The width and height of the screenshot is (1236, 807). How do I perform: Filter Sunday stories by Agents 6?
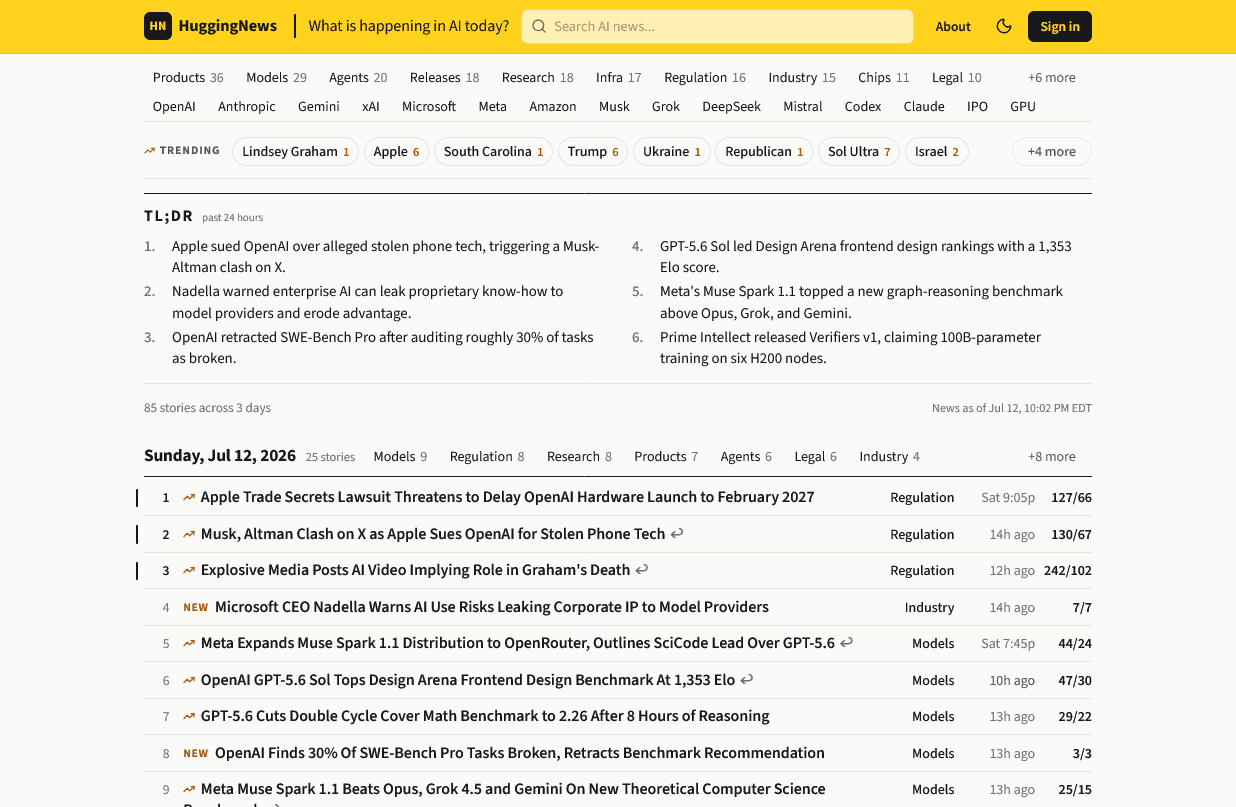pyautogui.click(x=746, y=456)
